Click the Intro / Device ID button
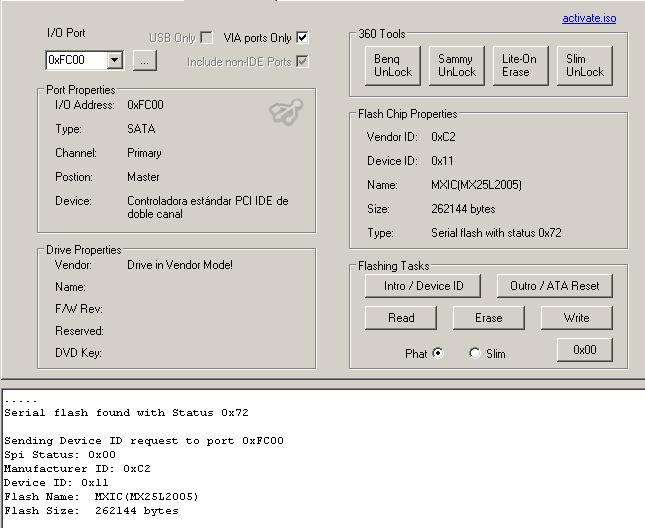This screenshot has width=645, height=528. pyautogui.click(x=423, y=286)
